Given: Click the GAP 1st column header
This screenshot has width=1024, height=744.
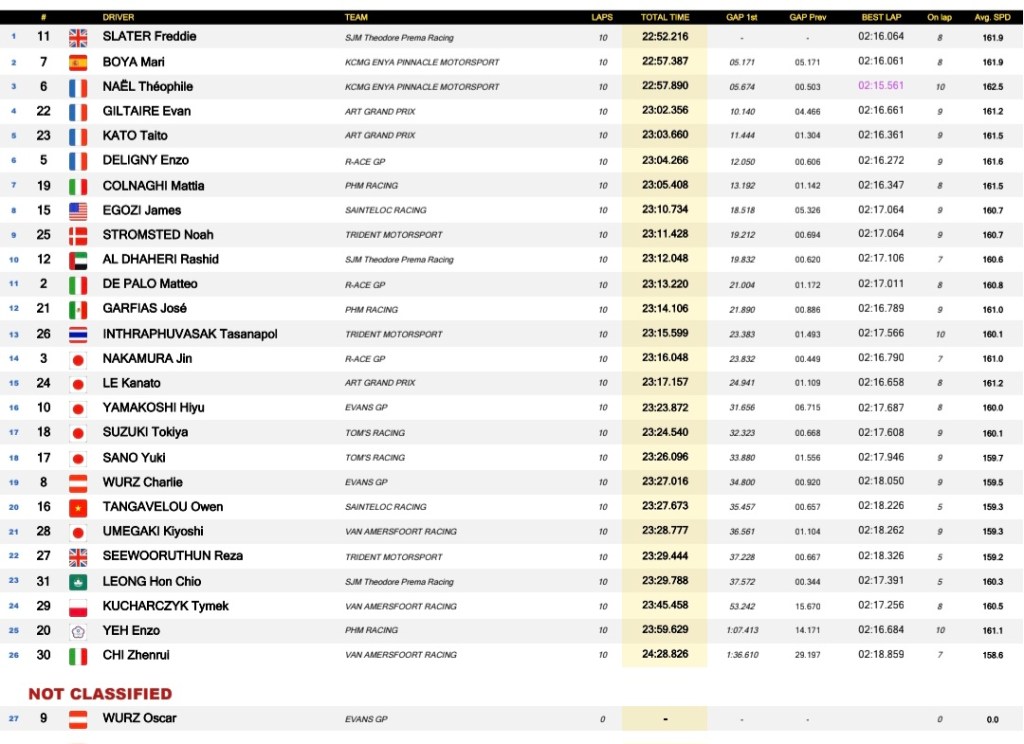Looking at the screenshot, I should pyautogui.click(x=742, y=17).
